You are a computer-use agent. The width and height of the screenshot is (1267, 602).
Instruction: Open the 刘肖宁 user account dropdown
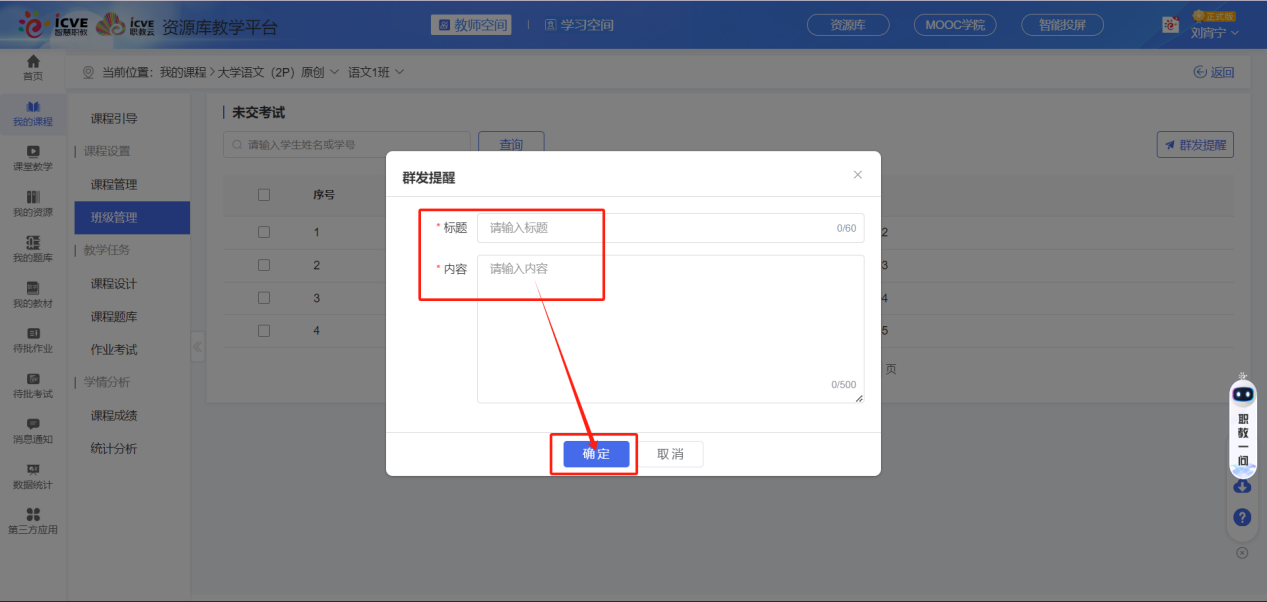click(x=1214, y=32)
